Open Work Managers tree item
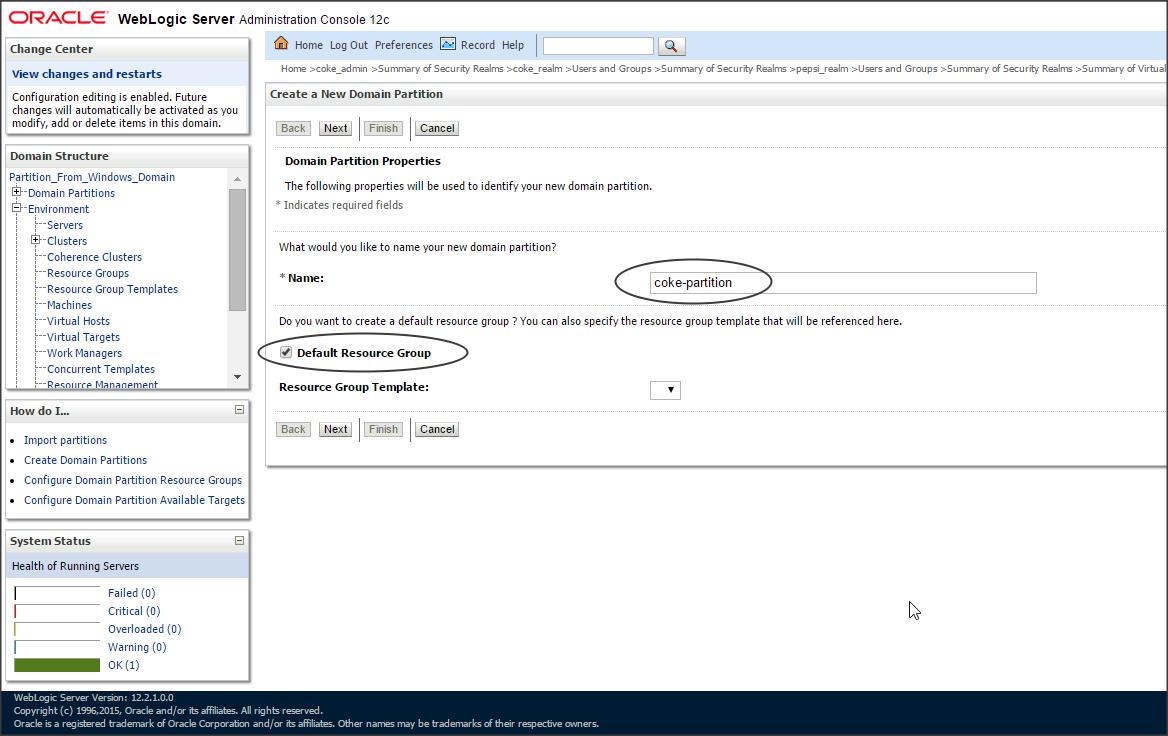 (84, 353)
